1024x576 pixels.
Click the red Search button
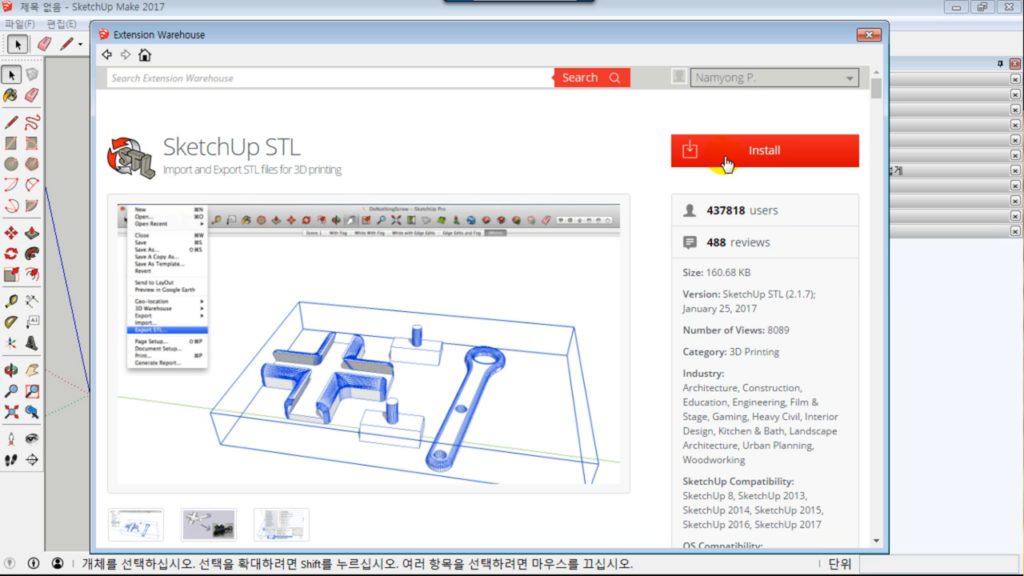click(x=592, y=78)
